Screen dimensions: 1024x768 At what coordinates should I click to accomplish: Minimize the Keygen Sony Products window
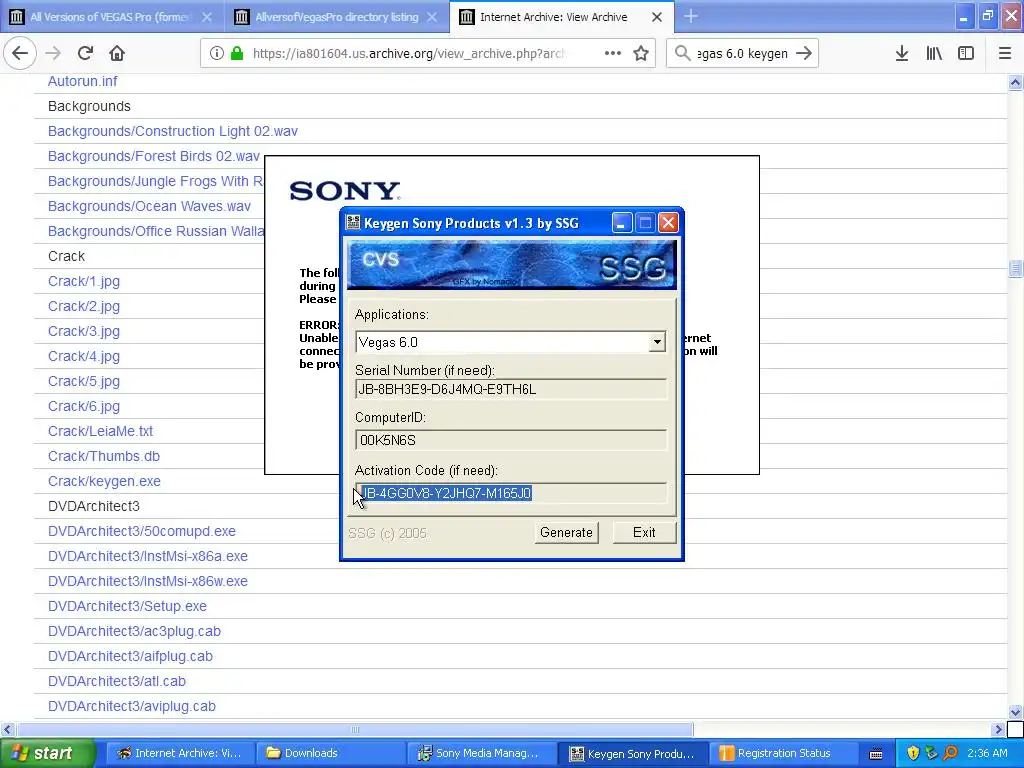tap(621, 223)
